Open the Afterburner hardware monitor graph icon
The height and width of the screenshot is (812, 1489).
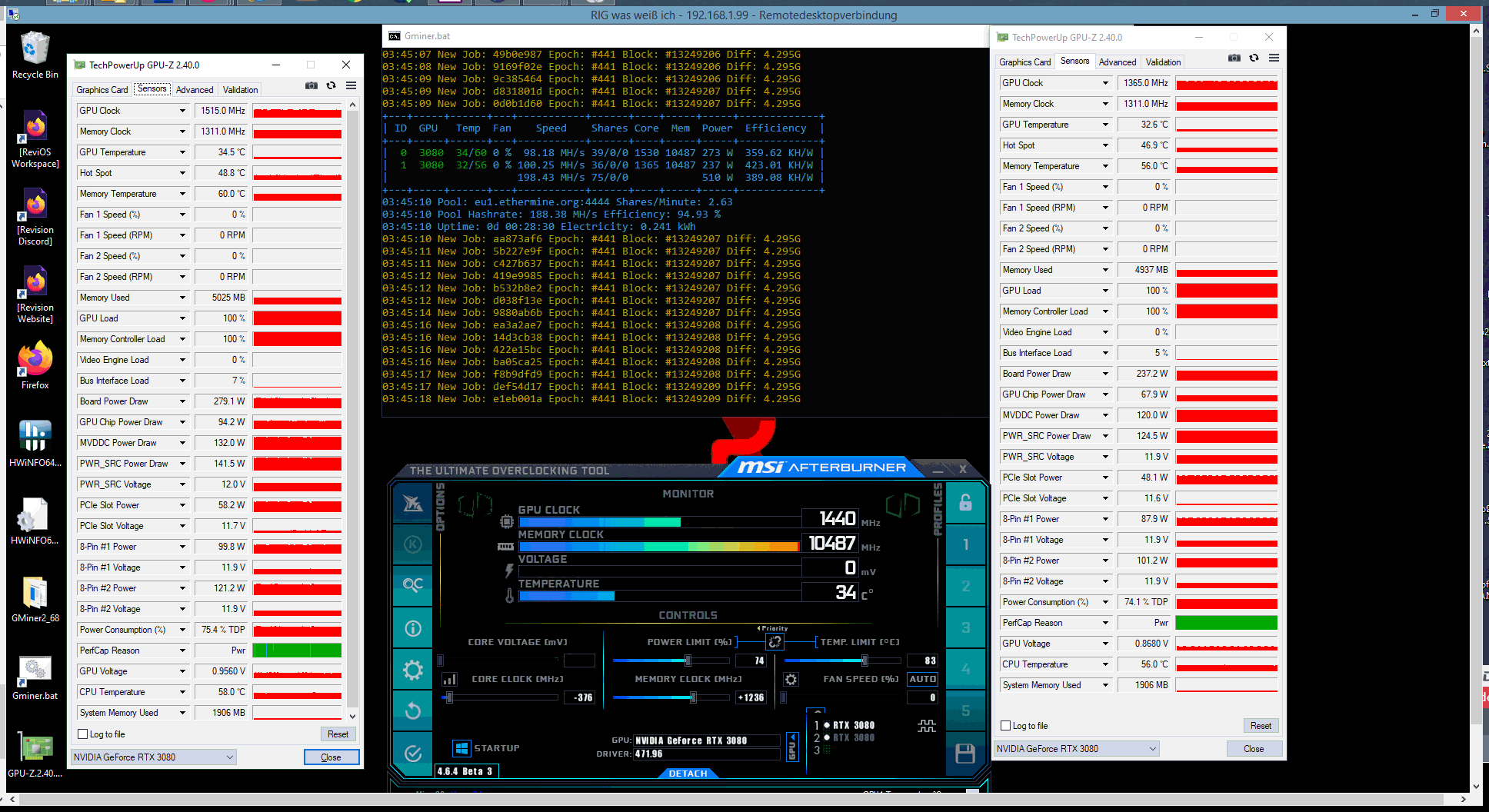pyautogui.click(x=927, y=726)
